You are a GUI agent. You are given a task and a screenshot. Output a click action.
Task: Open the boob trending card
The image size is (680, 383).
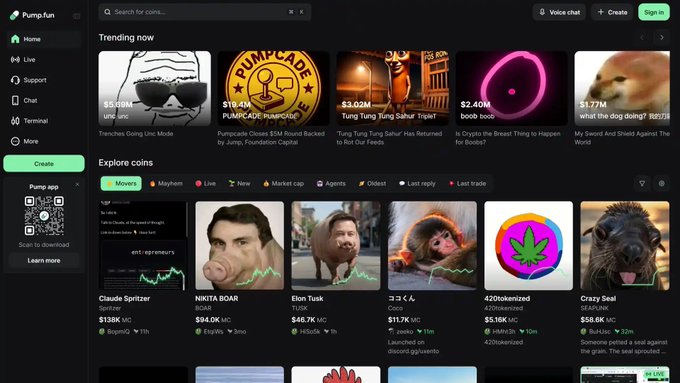pos(511,88)
